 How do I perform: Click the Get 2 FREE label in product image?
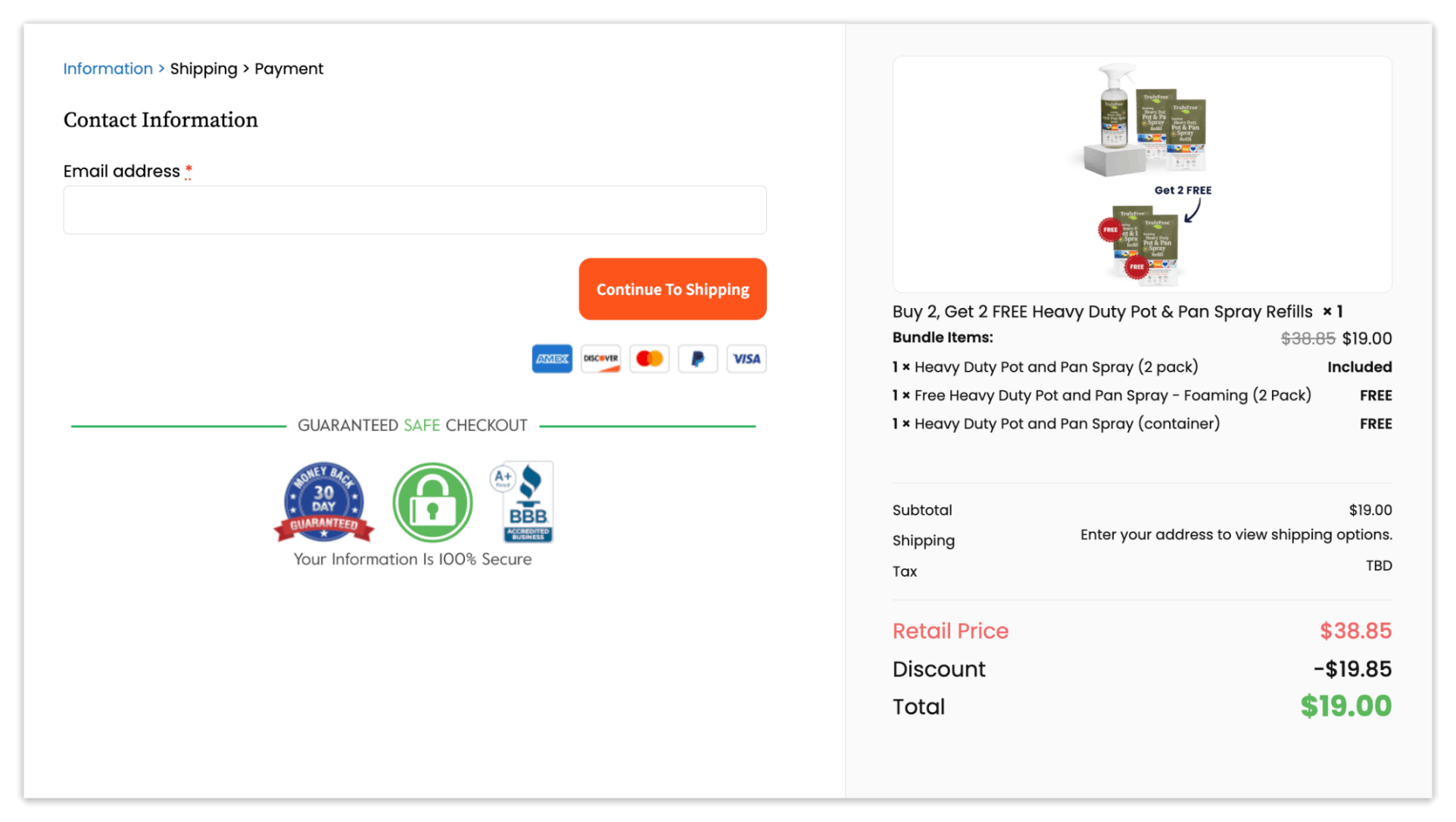(x=1182, y=190)
